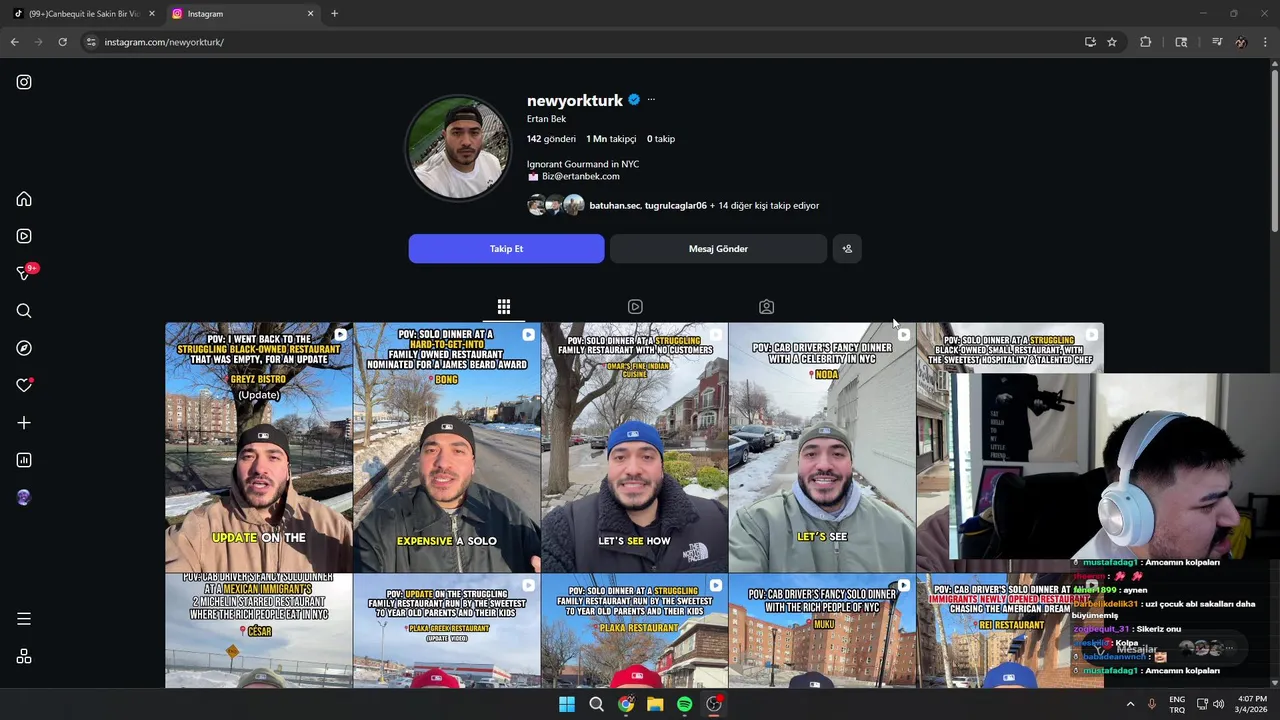Click the Ertan Bek name text
Screen dimensions: 1280x720
546,119
